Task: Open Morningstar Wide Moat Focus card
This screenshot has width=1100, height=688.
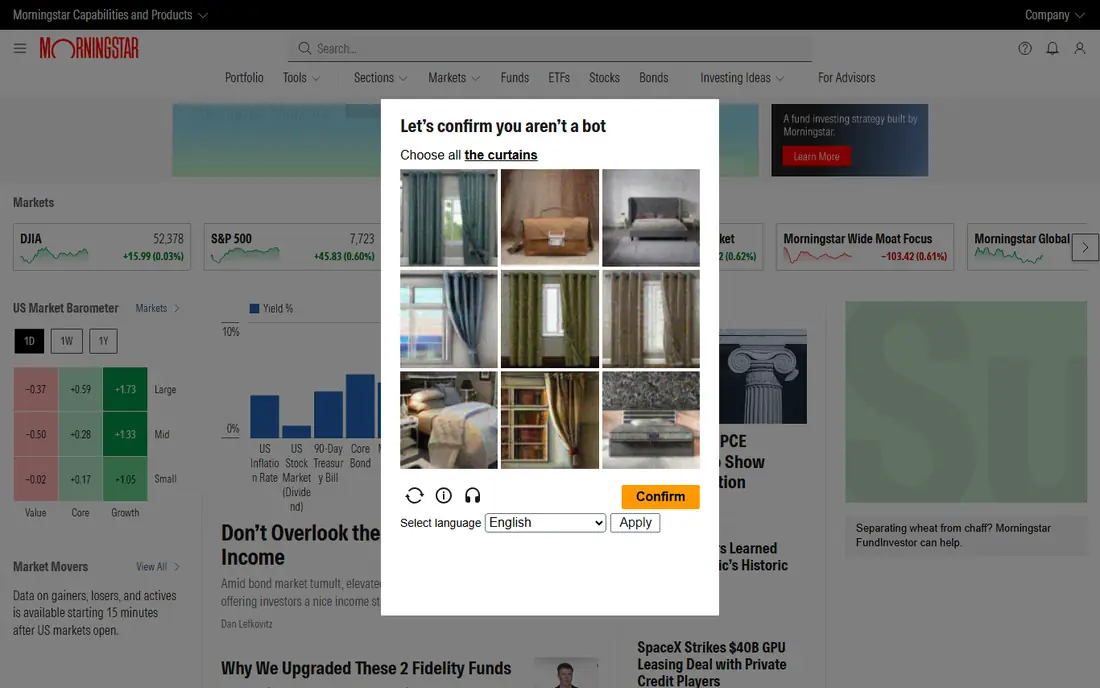Action: [865, 247]
